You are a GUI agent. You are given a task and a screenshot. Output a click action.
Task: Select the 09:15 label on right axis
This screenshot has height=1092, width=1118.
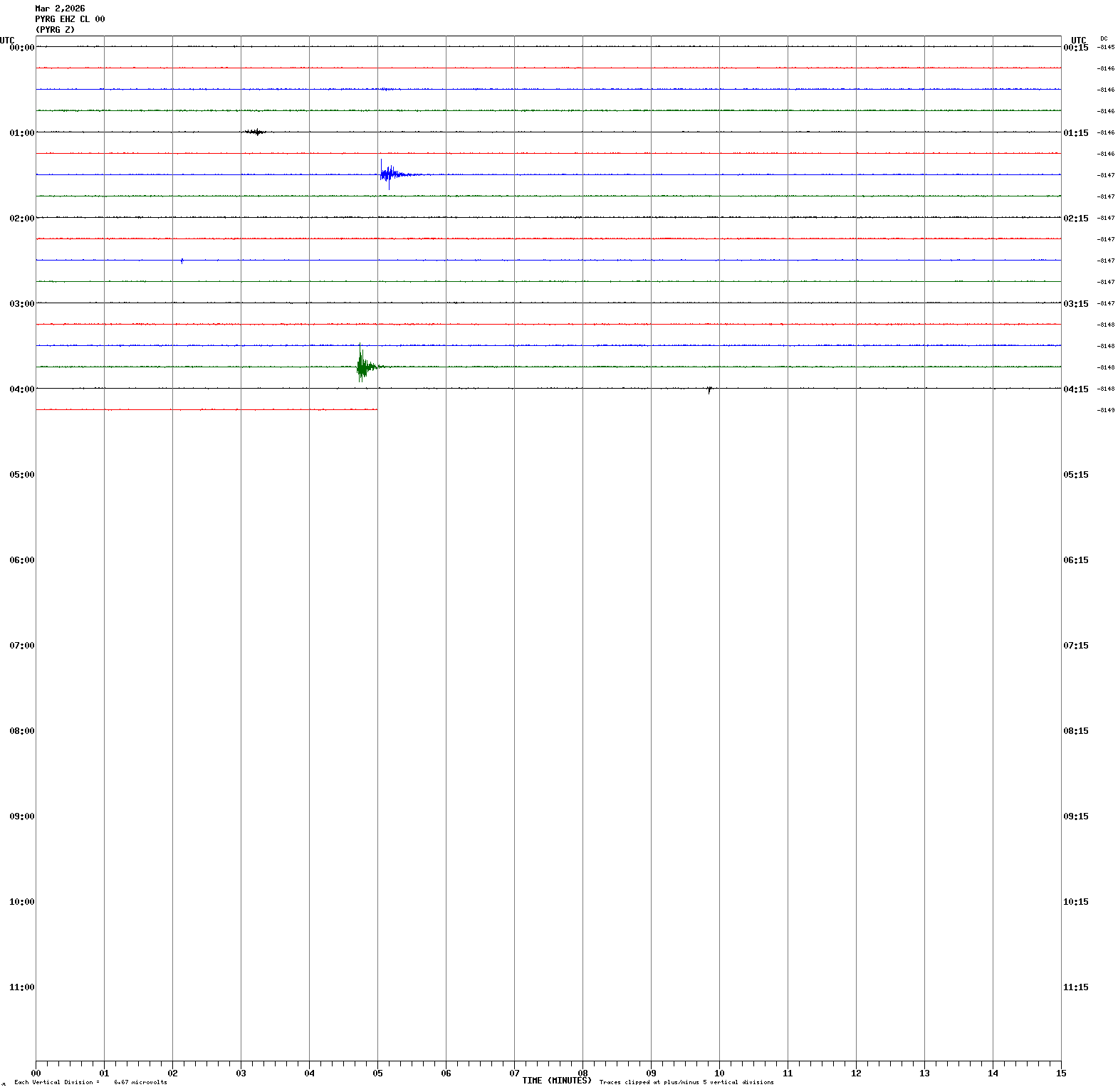[x=1075, y=817]
